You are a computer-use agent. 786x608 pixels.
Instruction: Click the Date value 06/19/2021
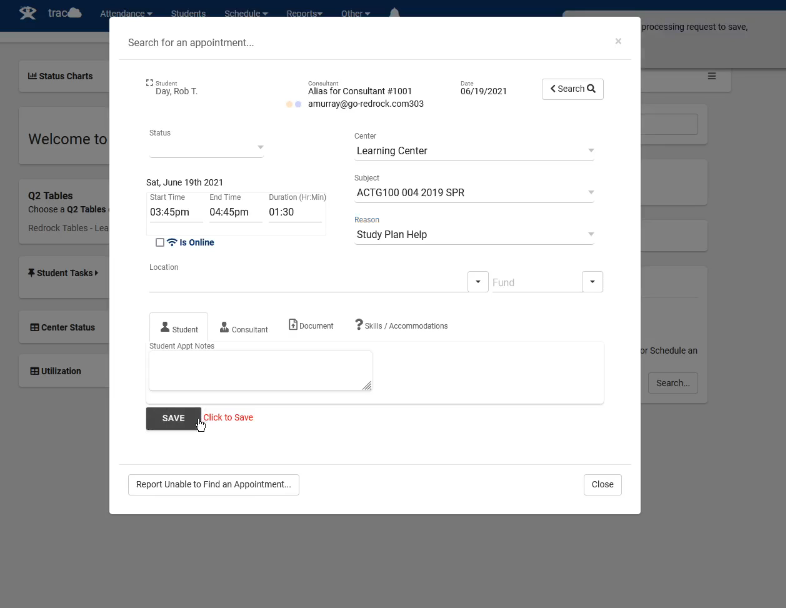tap(483, 91)
